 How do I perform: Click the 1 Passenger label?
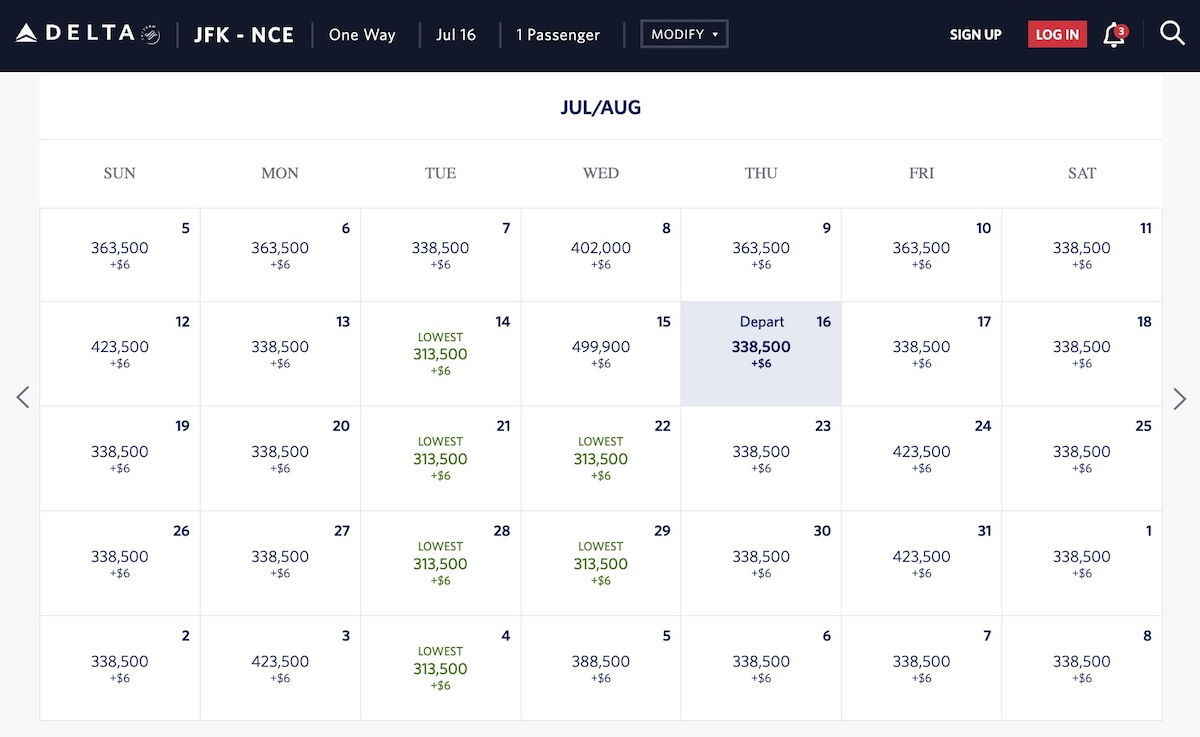[558, 35]
